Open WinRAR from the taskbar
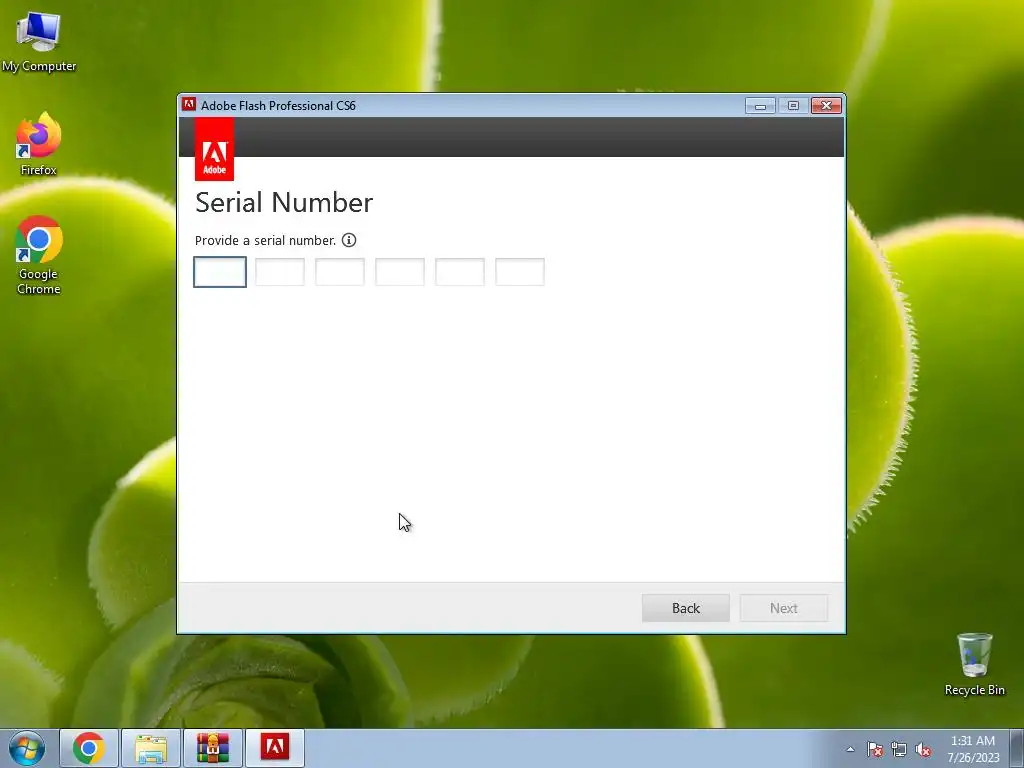This screenshot has height=768, width=1024. pos(213,748)
